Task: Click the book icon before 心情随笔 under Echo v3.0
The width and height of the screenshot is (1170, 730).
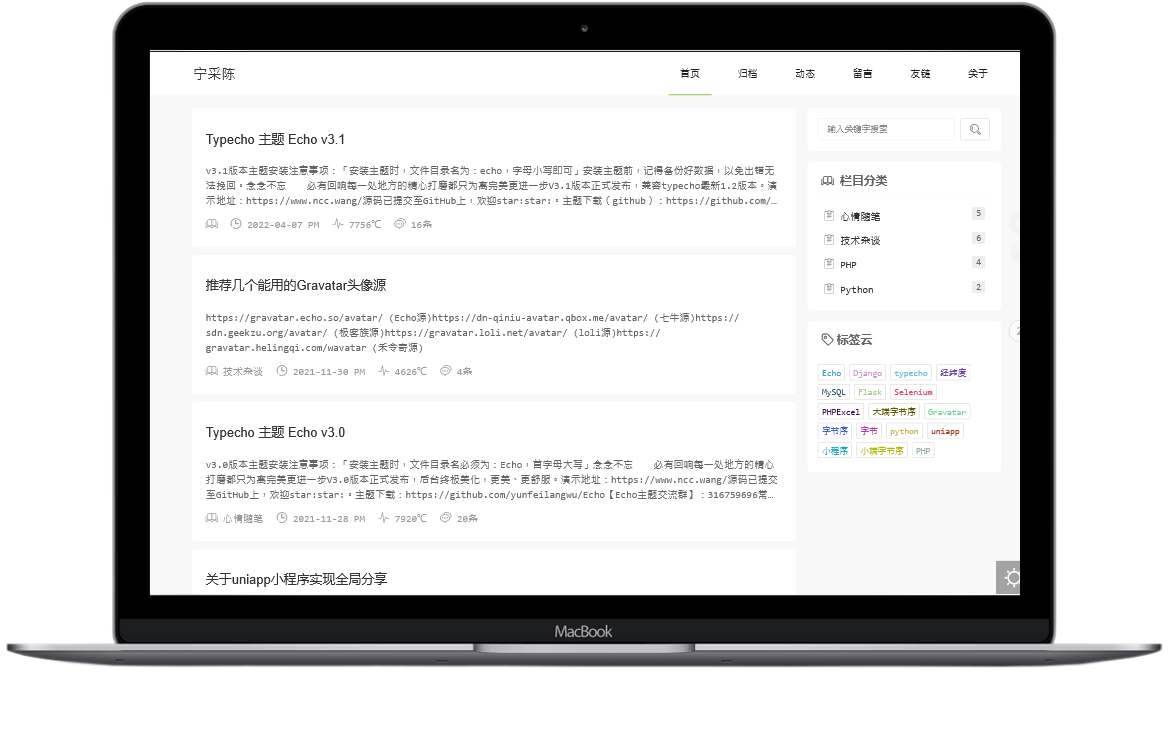Action: (x=212, y=518)
